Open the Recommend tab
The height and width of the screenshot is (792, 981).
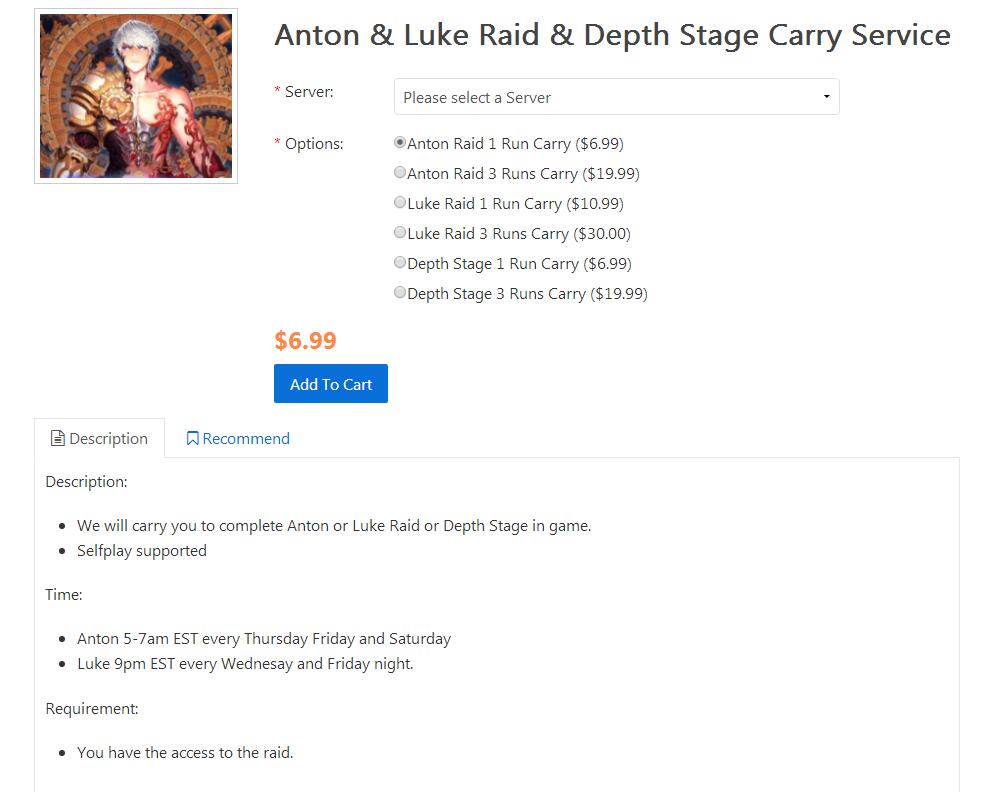tap(238, 439)
